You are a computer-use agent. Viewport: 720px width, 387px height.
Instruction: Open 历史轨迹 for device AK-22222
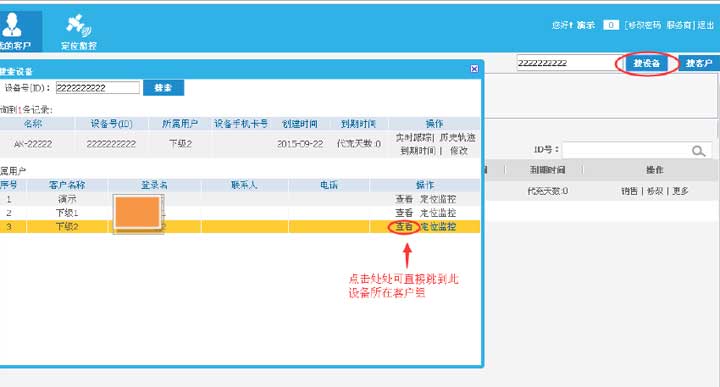click(x=457, y=137)
